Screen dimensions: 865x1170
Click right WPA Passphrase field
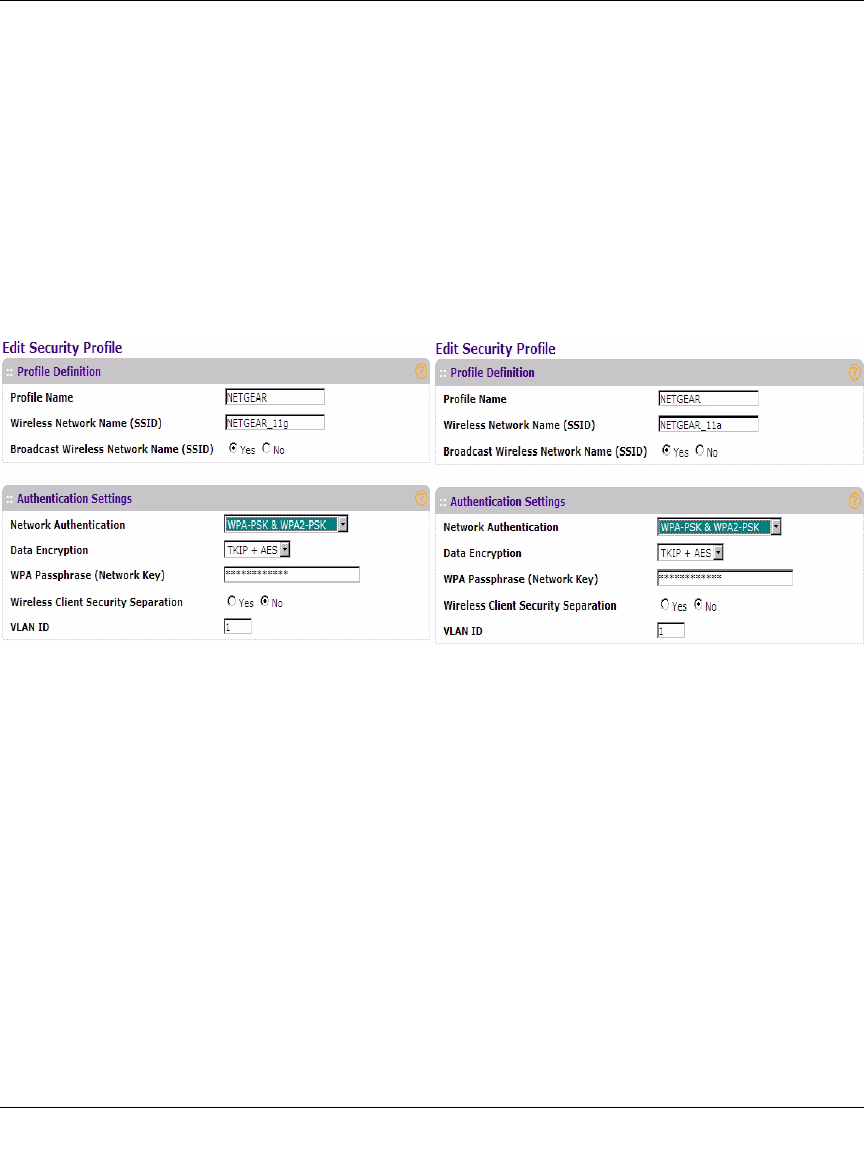tap(725, 578)
